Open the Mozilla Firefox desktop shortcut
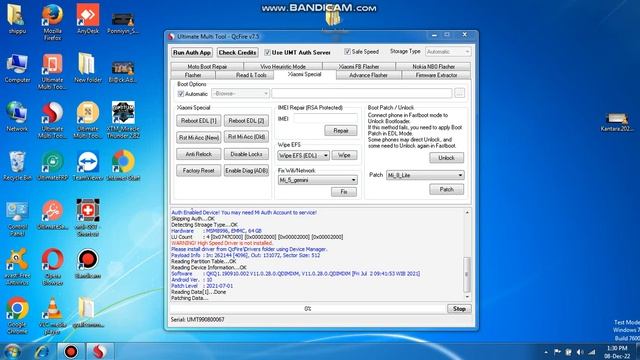Image resolution: width=640 pixels, height=360 pixels. tap(52, 22)
